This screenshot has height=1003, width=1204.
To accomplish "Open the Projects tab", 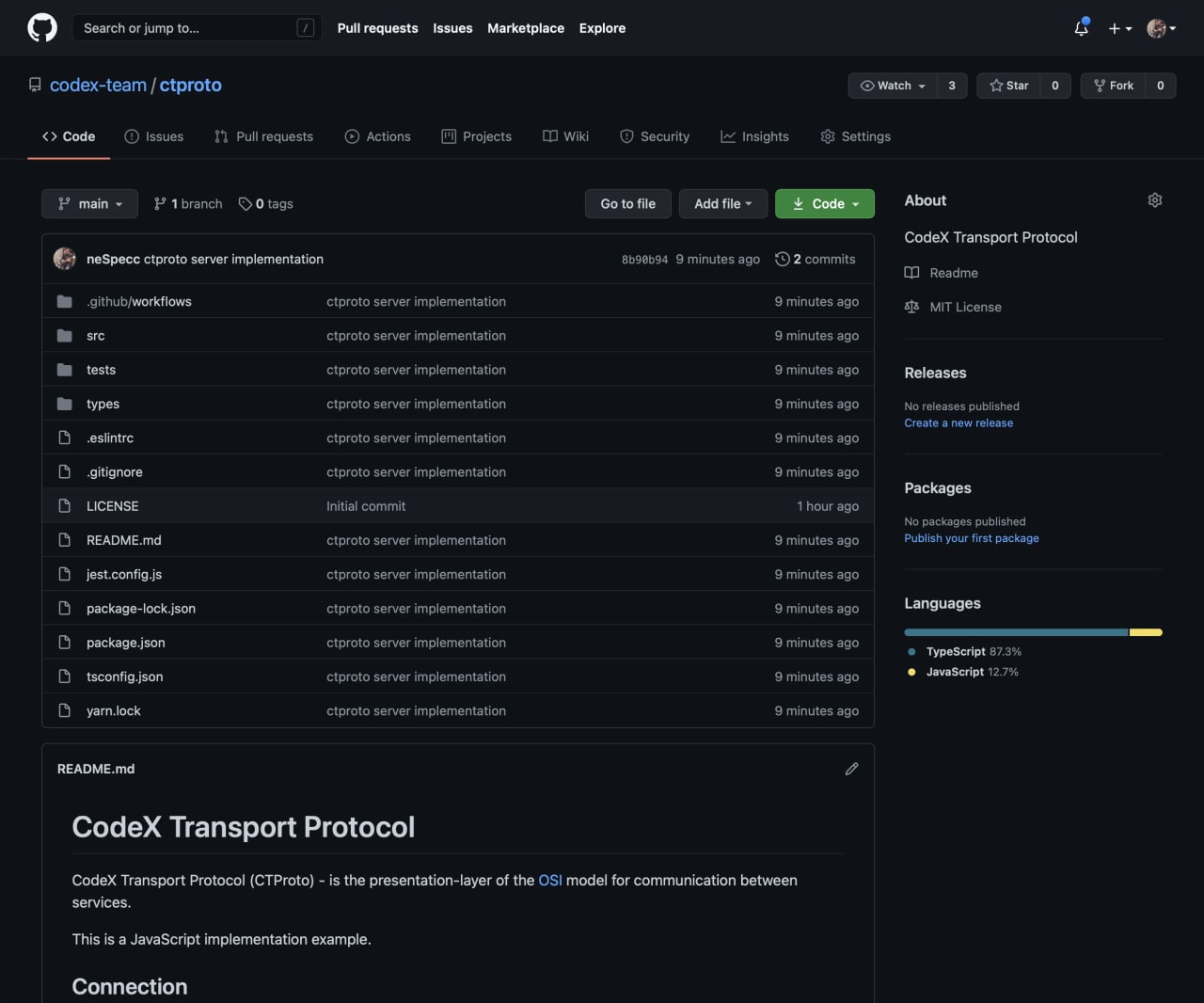I will click(477, 136).
